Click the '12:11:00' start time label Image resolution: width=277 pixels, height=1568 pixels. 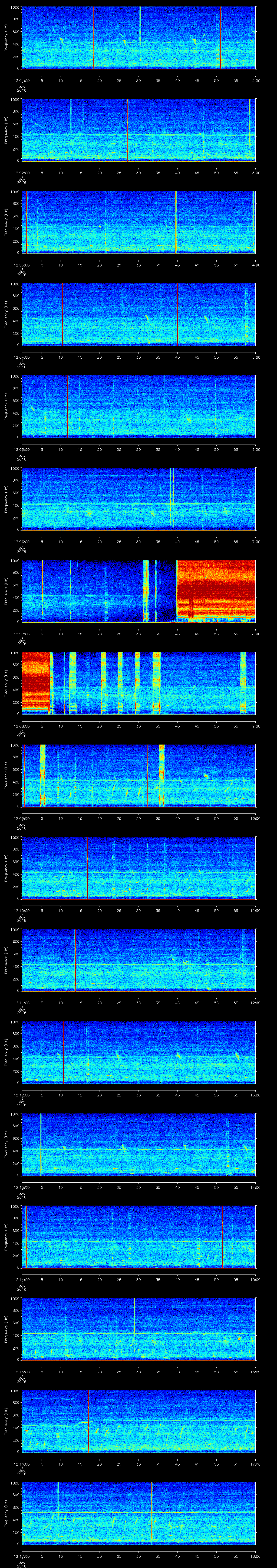[x=21, y=1003]
